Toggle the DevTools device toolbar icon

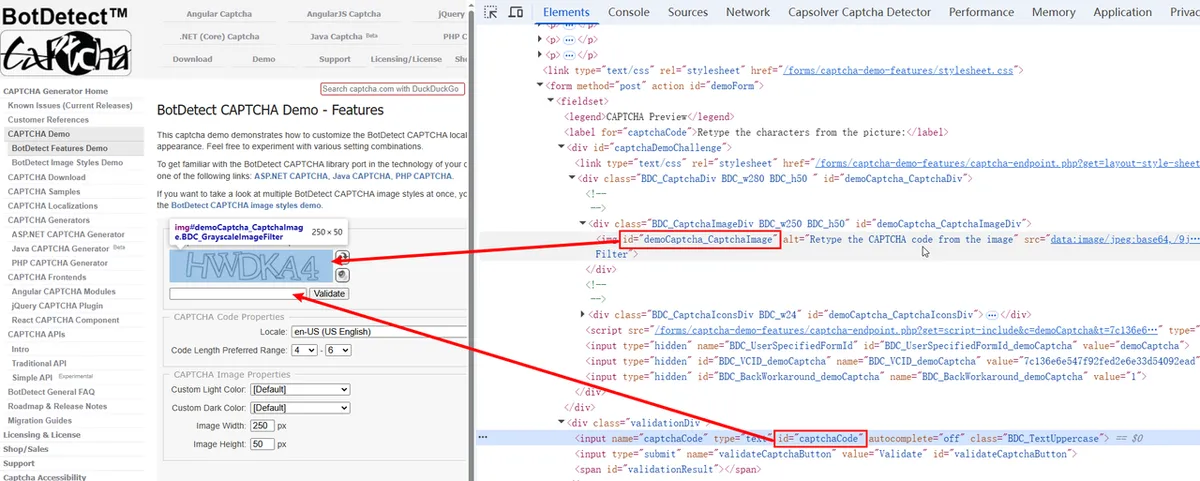[516, 12]
